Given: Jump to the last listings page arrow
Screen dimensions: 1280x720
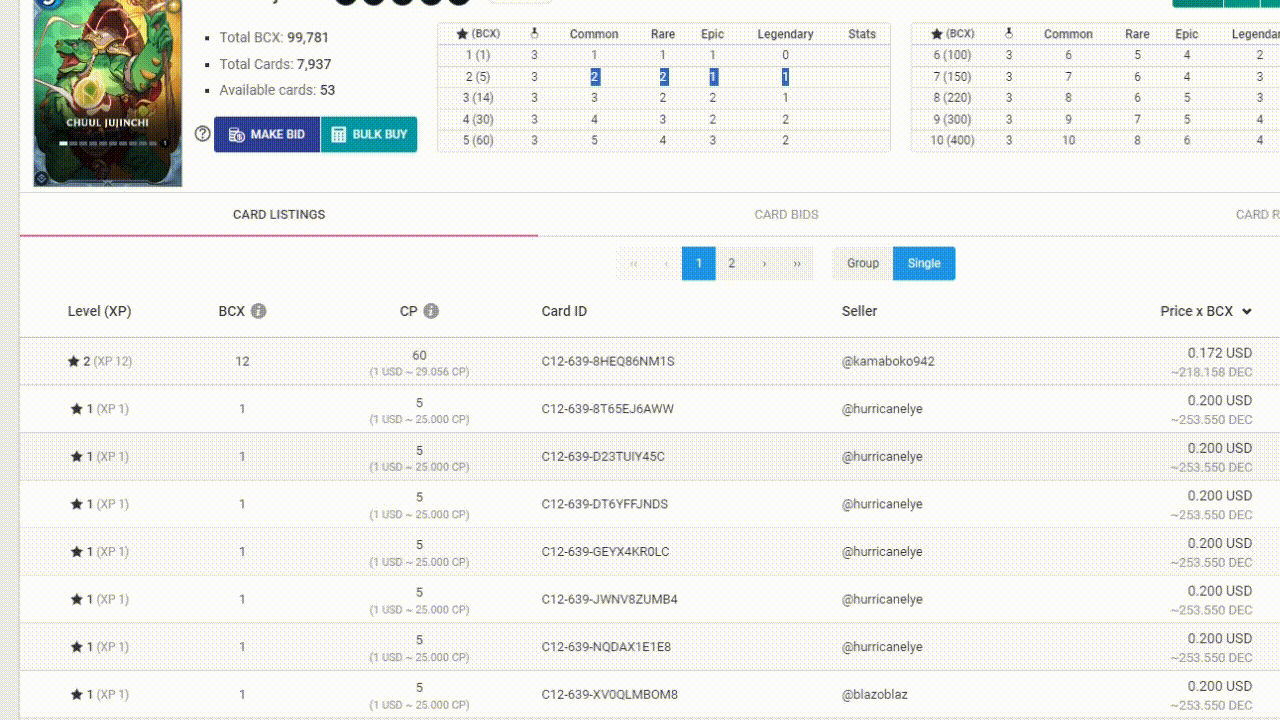Looking at the screenshot, I should pyautogui.click(x=797, y=264).
